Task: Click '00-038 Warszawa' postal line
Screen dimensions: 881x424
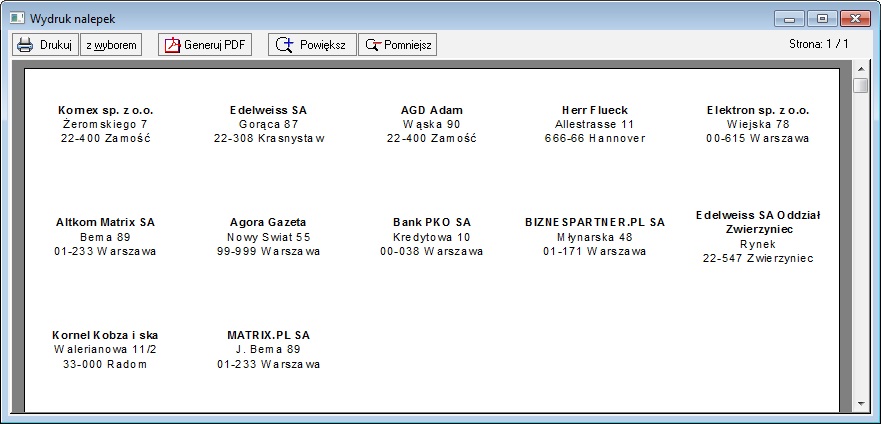Action: click(x=432, y=251)
